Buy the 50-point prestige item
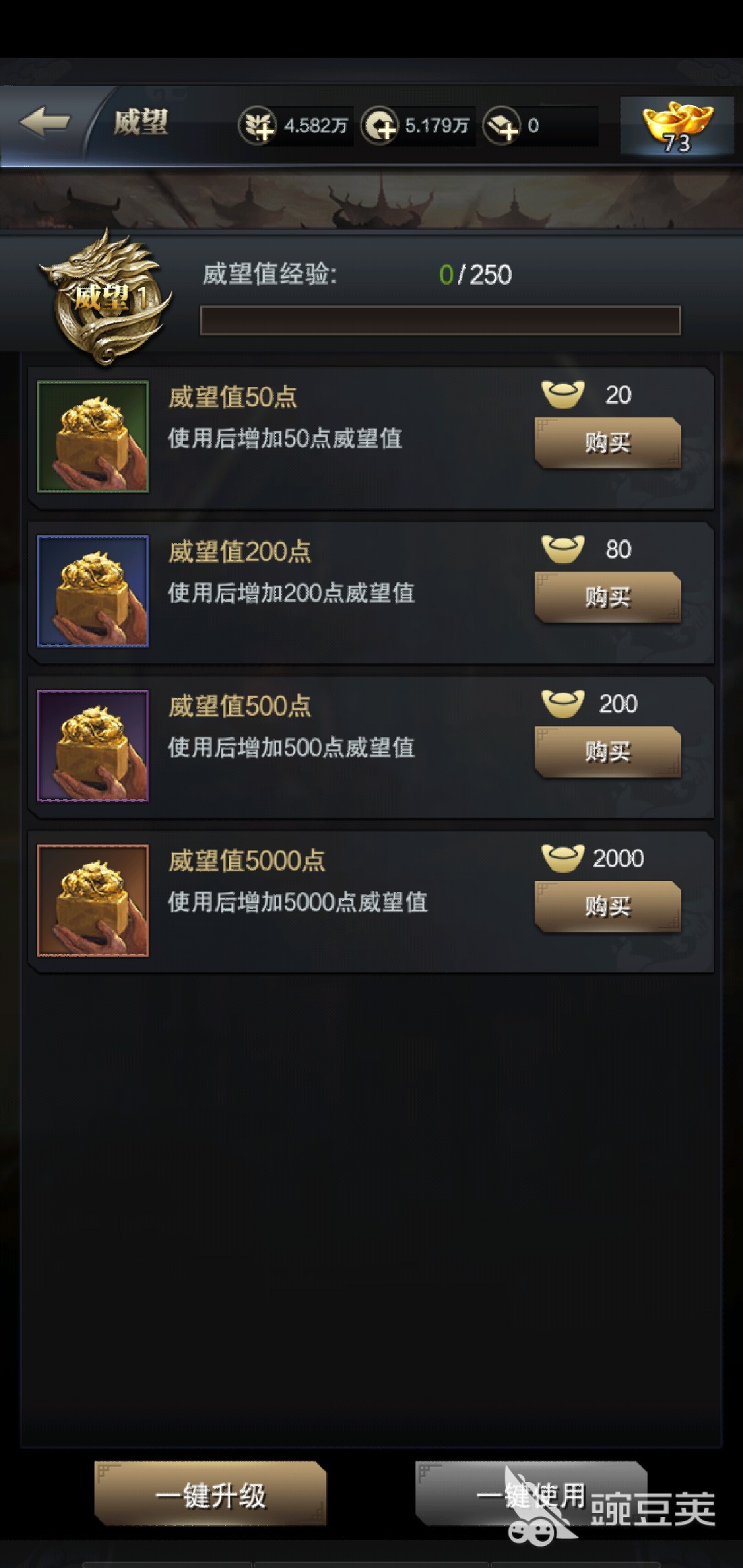 point(608,443)
